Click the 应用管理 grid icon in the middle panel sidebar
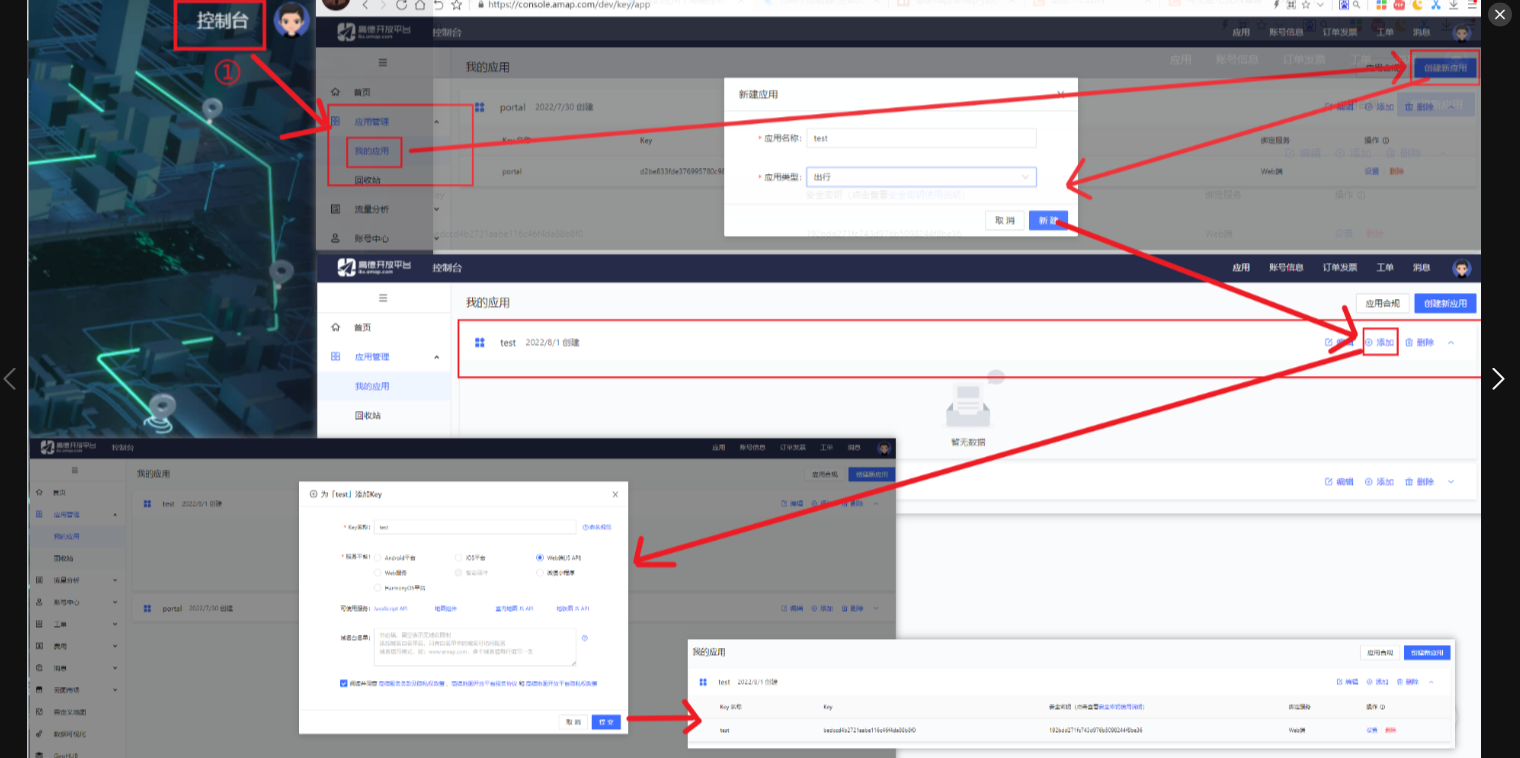The image size is (1520, 758). [x=336, y=357]
